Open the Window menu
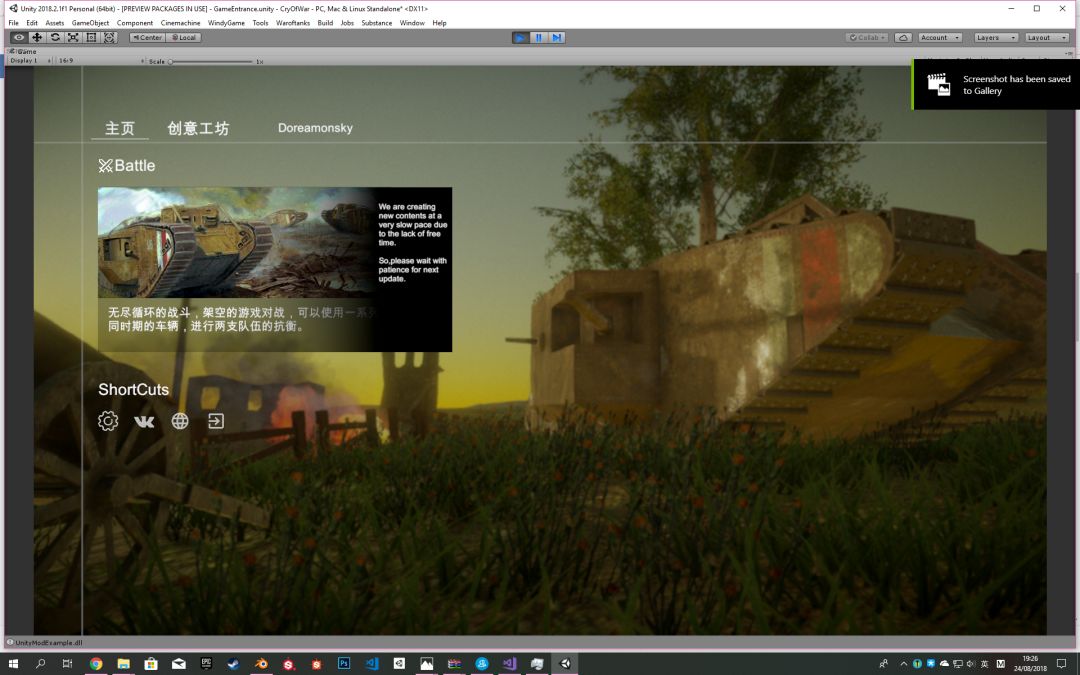This screenshot has width=1080, height=675. coord(412,23)
